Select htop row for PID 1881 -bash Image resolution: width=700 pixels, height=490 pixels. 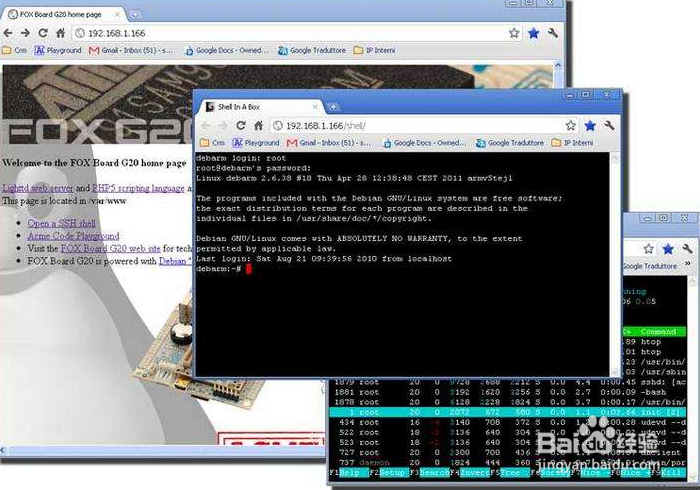pos(508,392)
